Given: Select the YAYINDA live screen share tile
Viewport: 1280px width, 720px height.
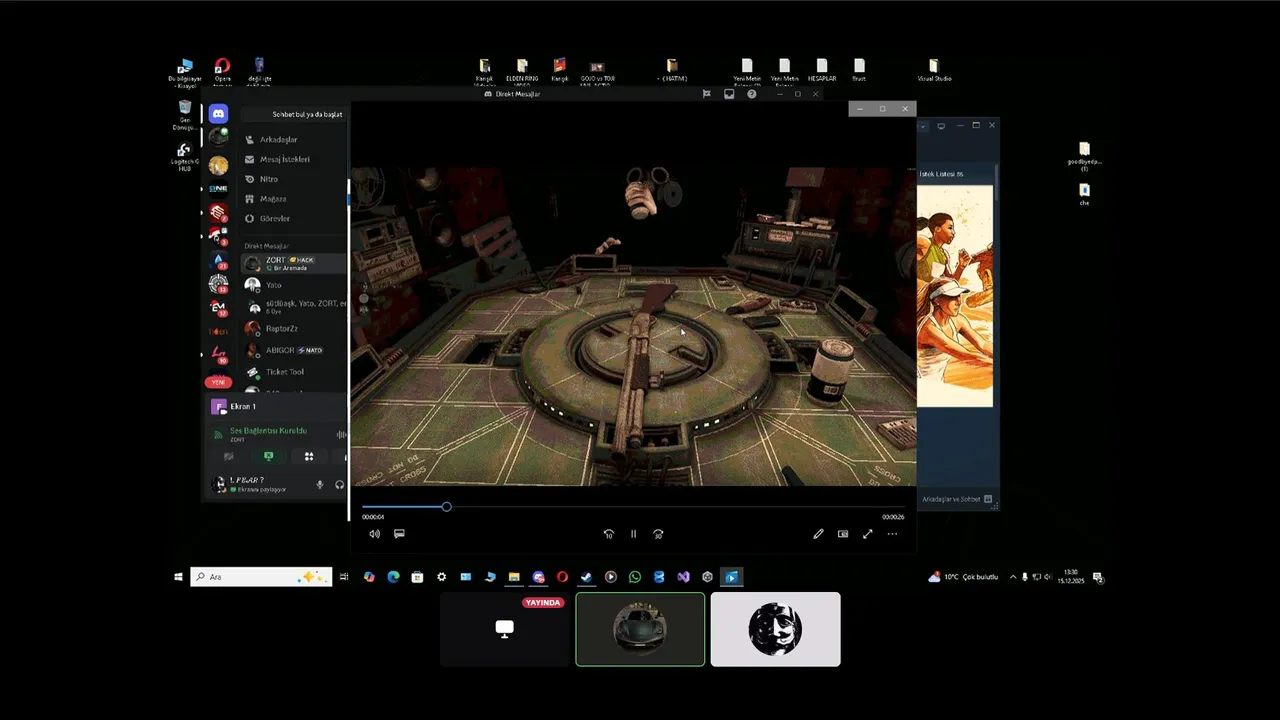Looking at the screenshot, I should pyautogui.click(x=505, y=629).
